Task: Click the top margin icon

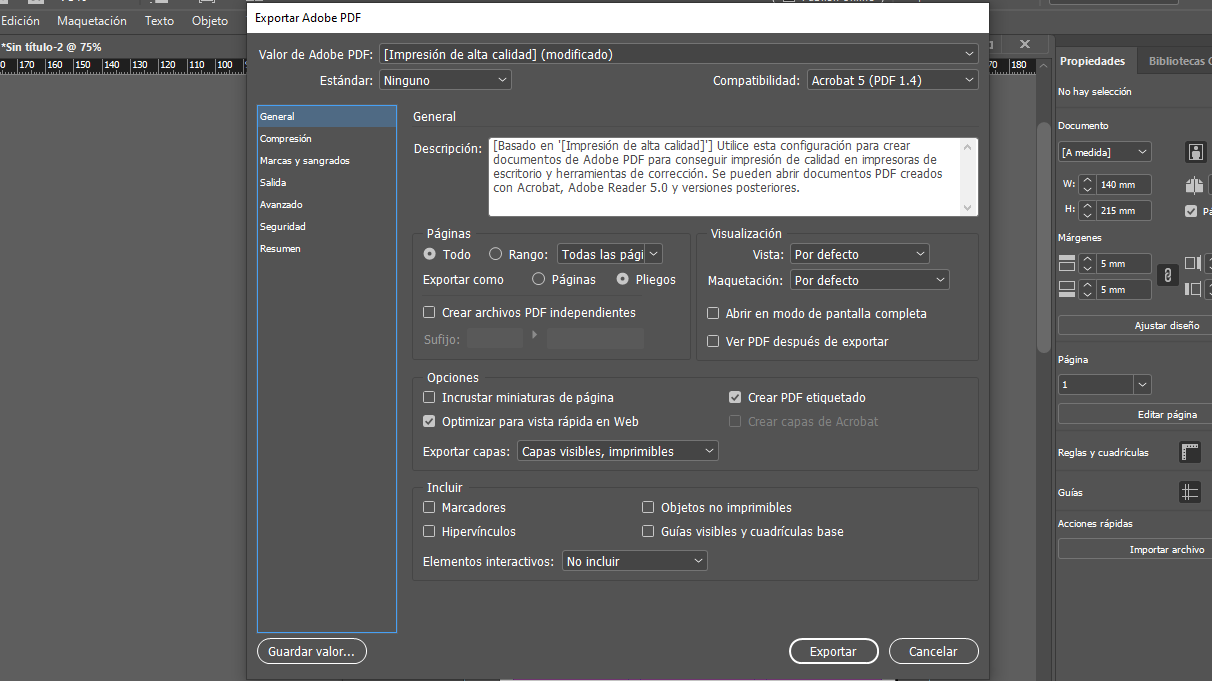Action: [x=1066, y=264]
